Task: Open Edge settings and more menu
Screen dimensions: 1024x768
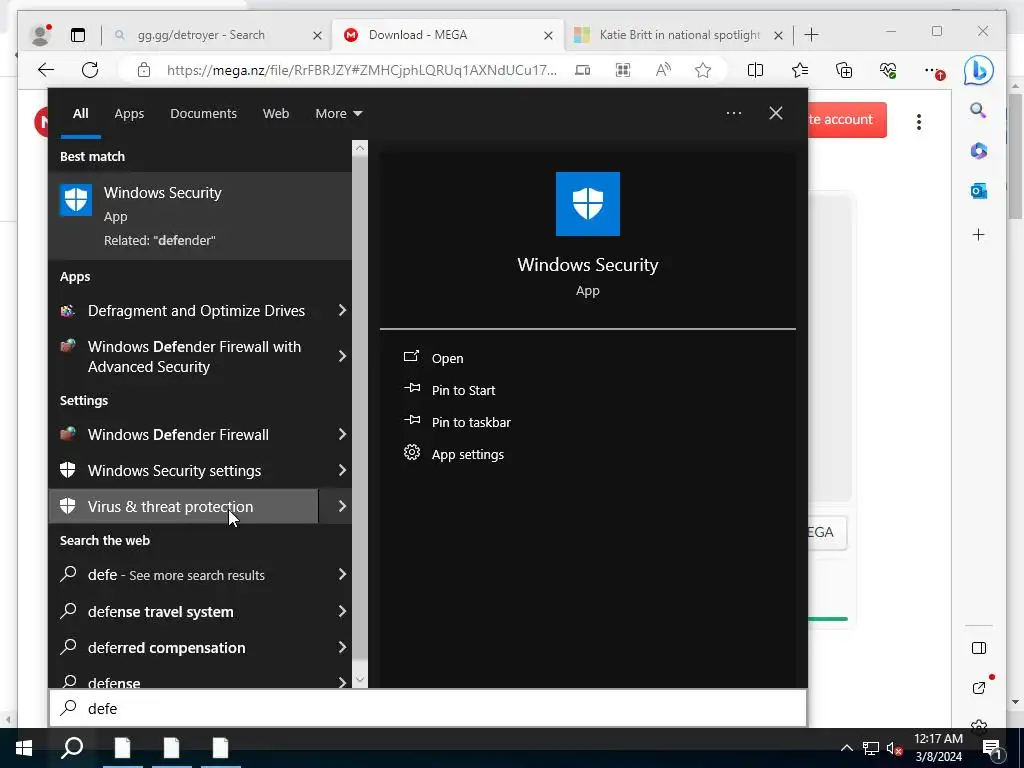Action: coord(934,71)
